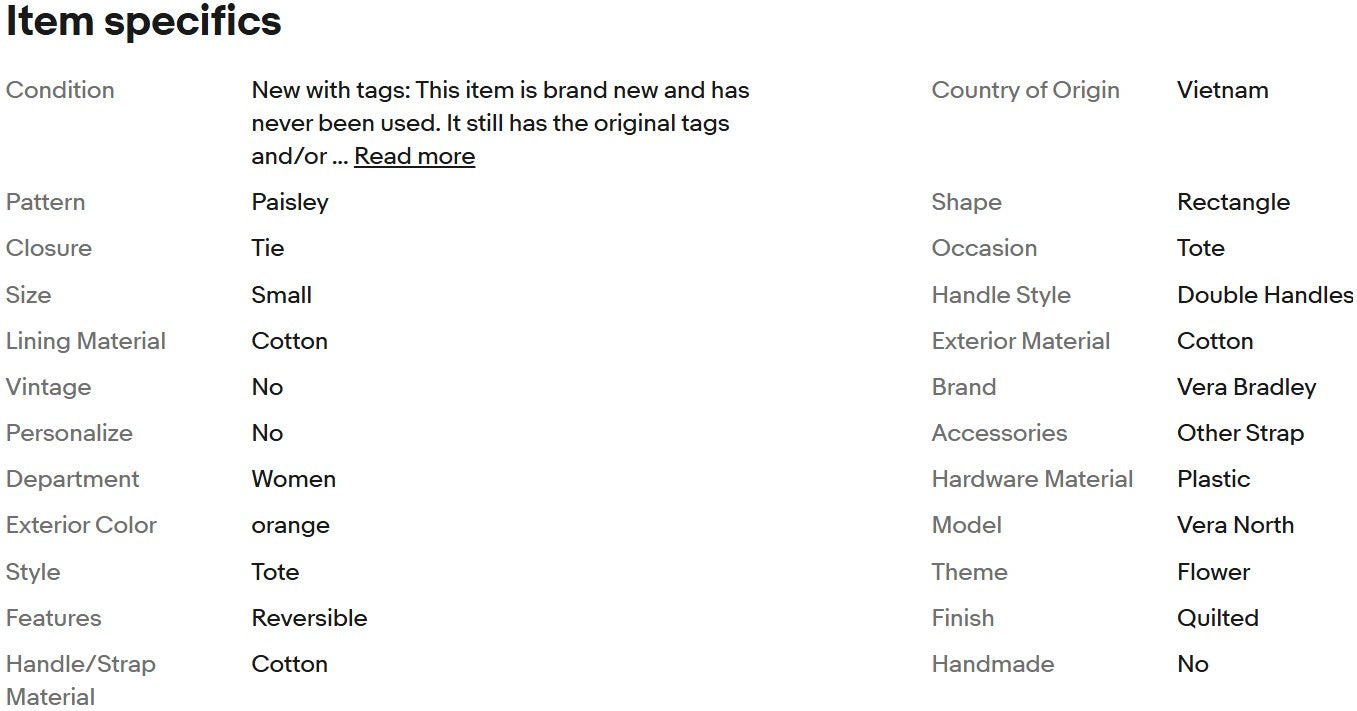Click the Item specifics heading
Screen dimensions: 1357x711
click(x=144, y=21)
